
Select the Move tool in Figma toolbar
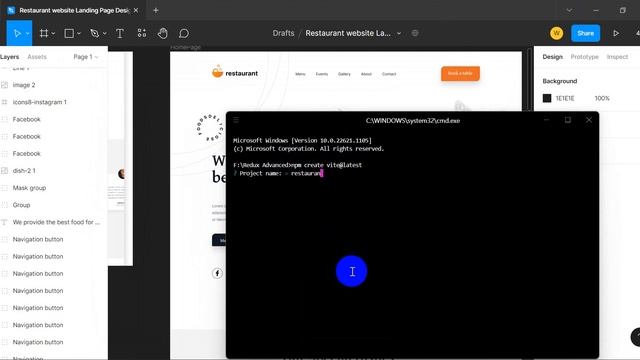tap(17, 33)
